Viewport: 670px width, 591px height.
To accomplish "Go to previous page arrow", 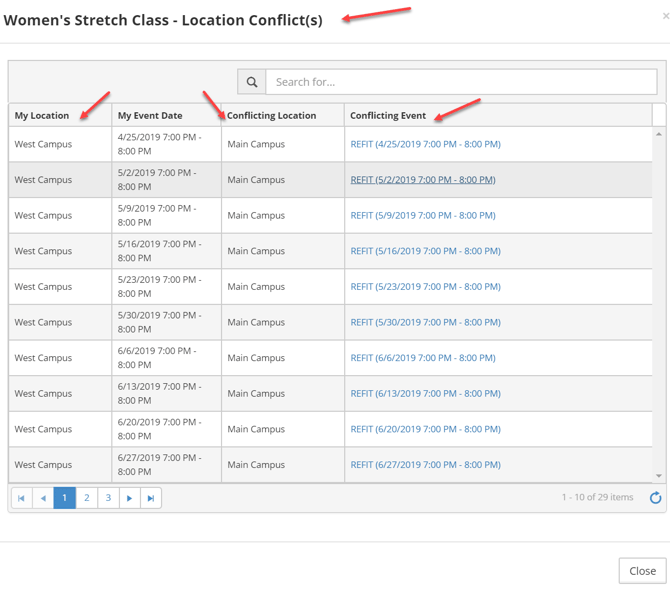I will 43,498.
